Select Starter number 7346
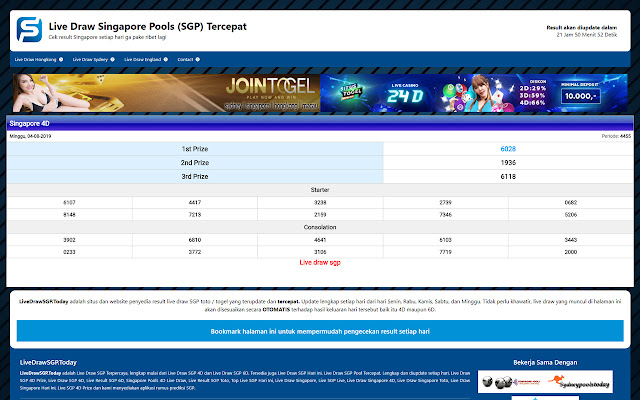Viewport: 640px width, 400px height. (445, 215)
